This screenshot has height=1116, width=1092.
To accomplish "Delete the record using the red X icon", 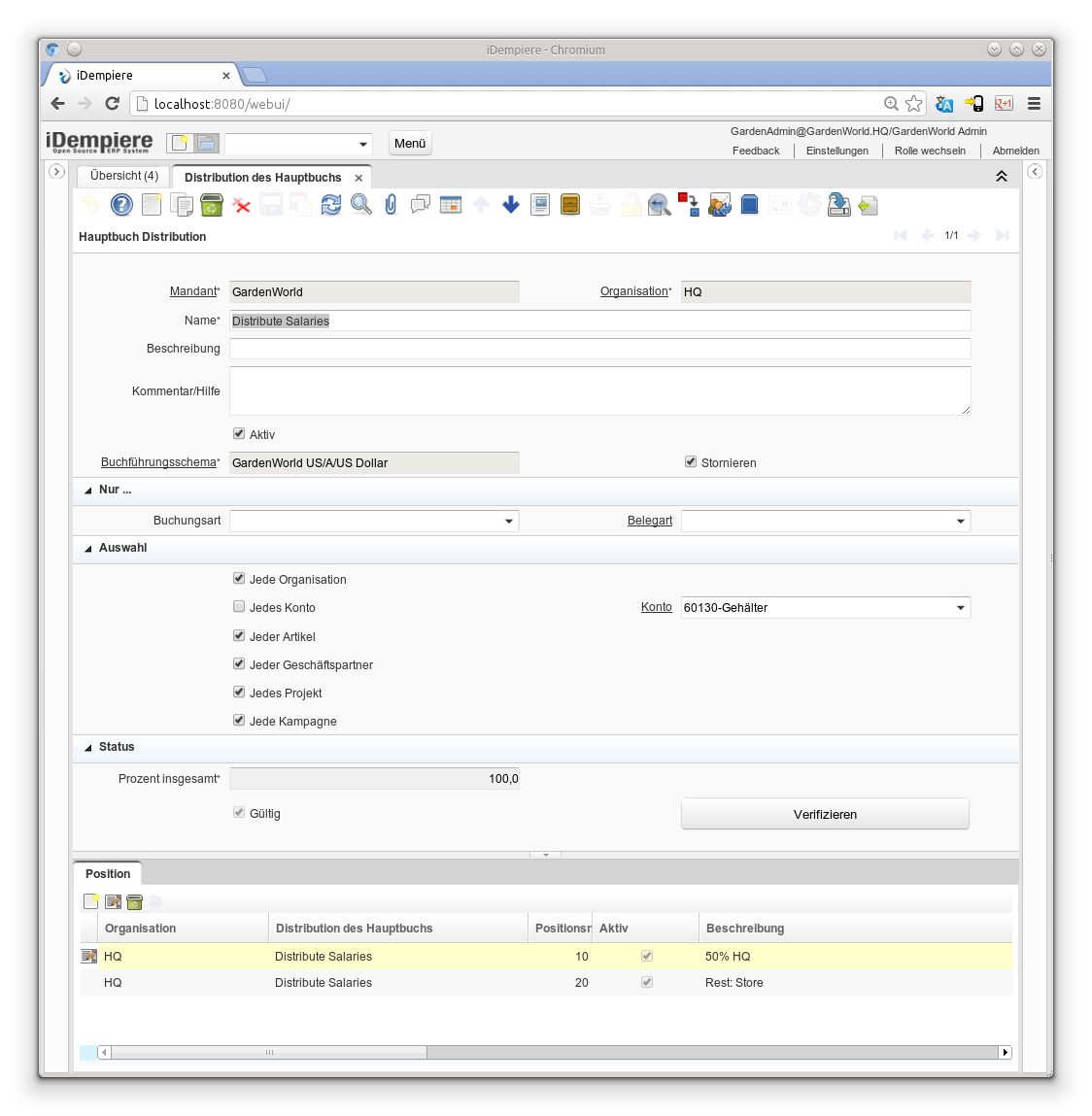I will click(x=241, y=205).
